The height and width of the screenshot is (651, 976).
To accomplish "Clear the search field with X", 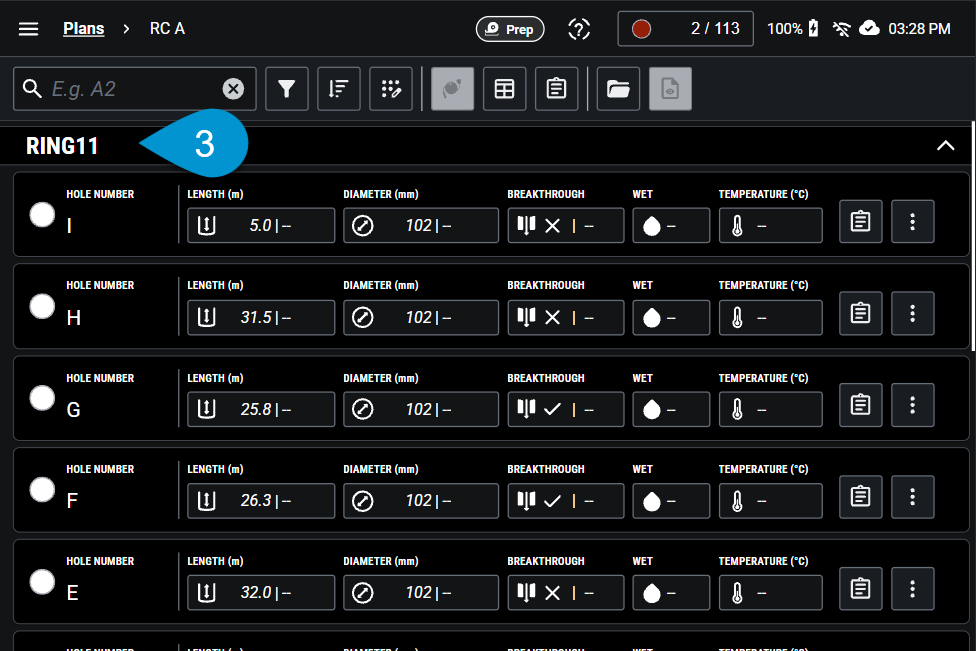I will coord(233,89).
